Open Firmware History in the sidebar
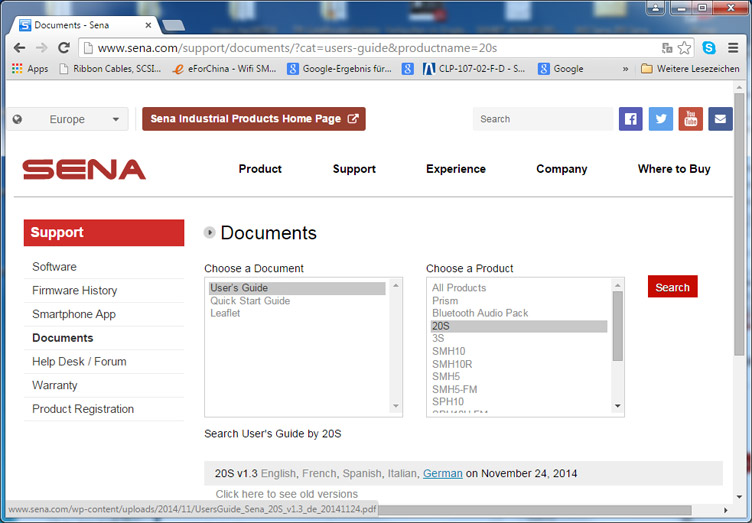This screenshot has width=752, height=523. point(74,291)
